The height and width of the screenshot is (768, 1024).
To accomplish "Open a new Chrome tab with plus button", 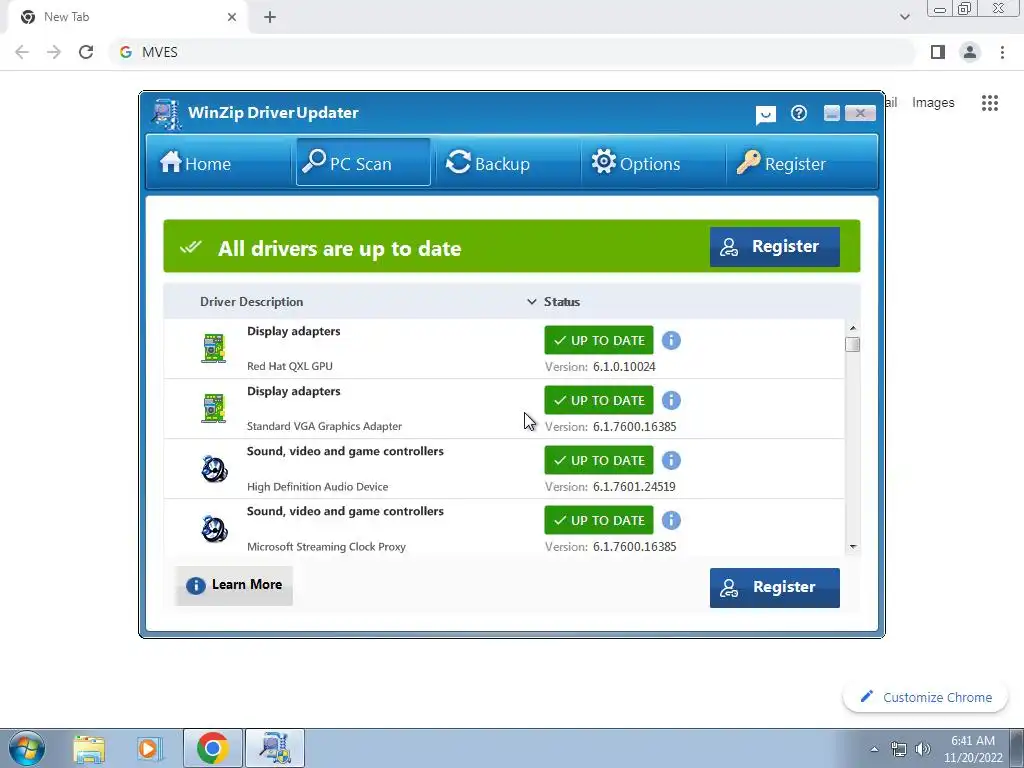I will (x=270, y=17).
